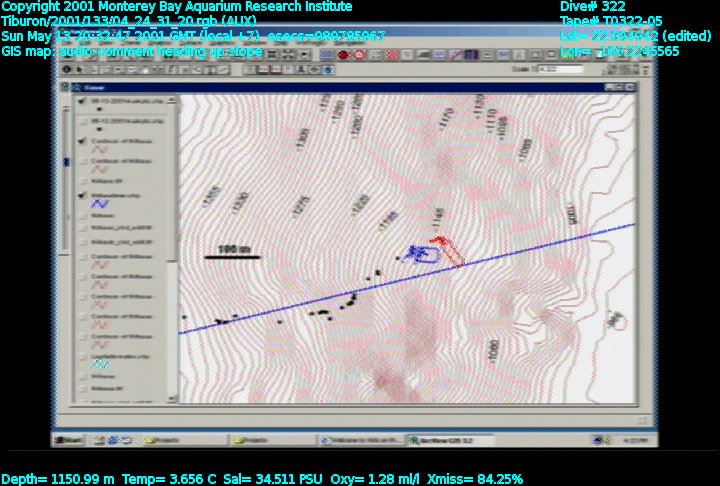Enable the theme with the cyan legend symbol

tap(81, 356)
